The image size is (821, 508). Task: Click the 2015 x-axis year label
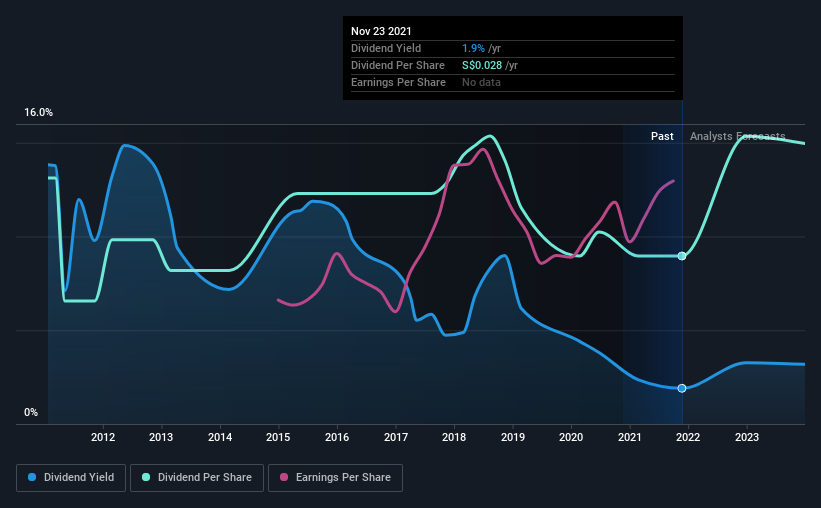pos(278,437)
